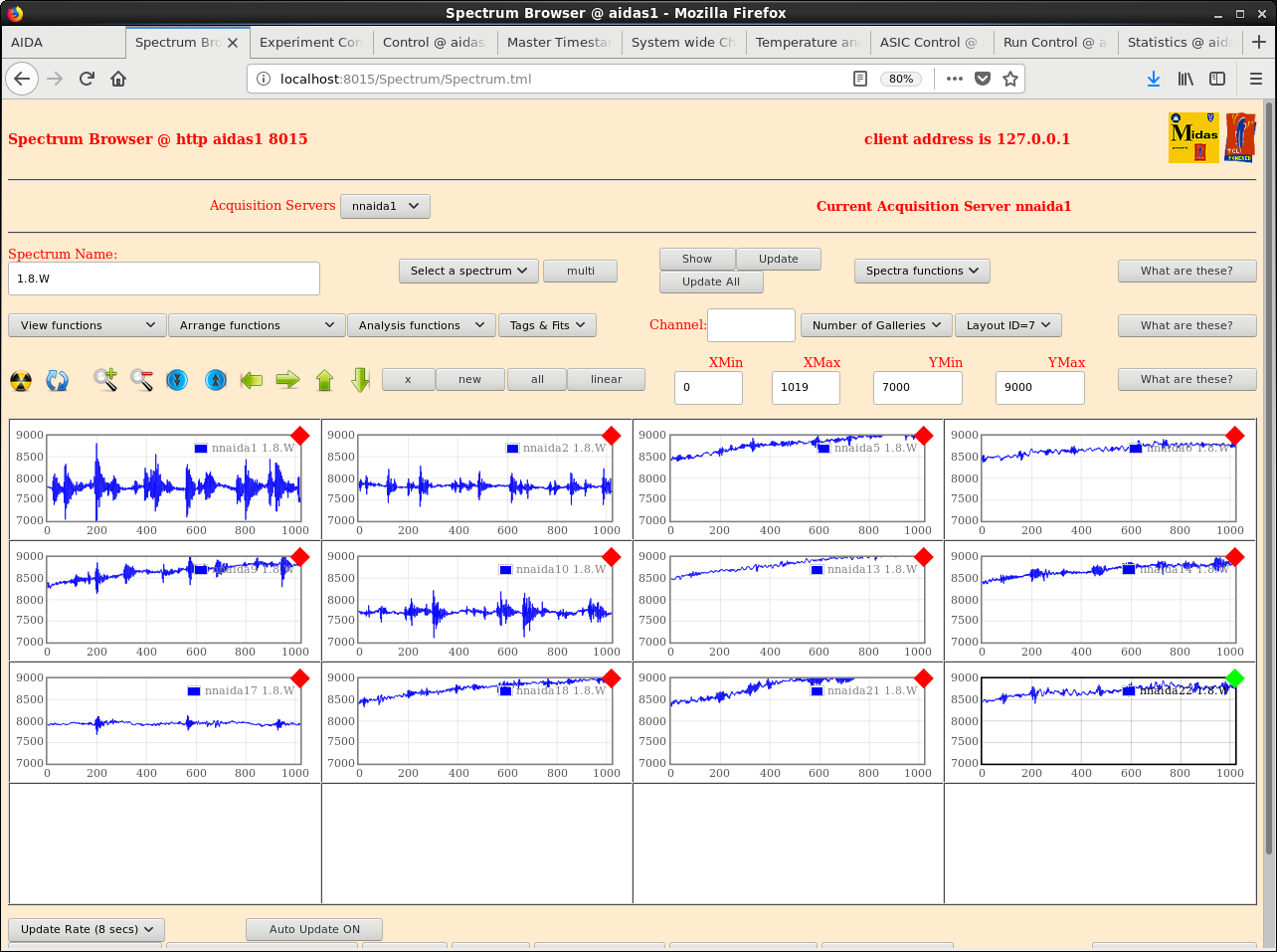Switch to the Temperature browser tab
The image size is (1277, 952).
806,42
